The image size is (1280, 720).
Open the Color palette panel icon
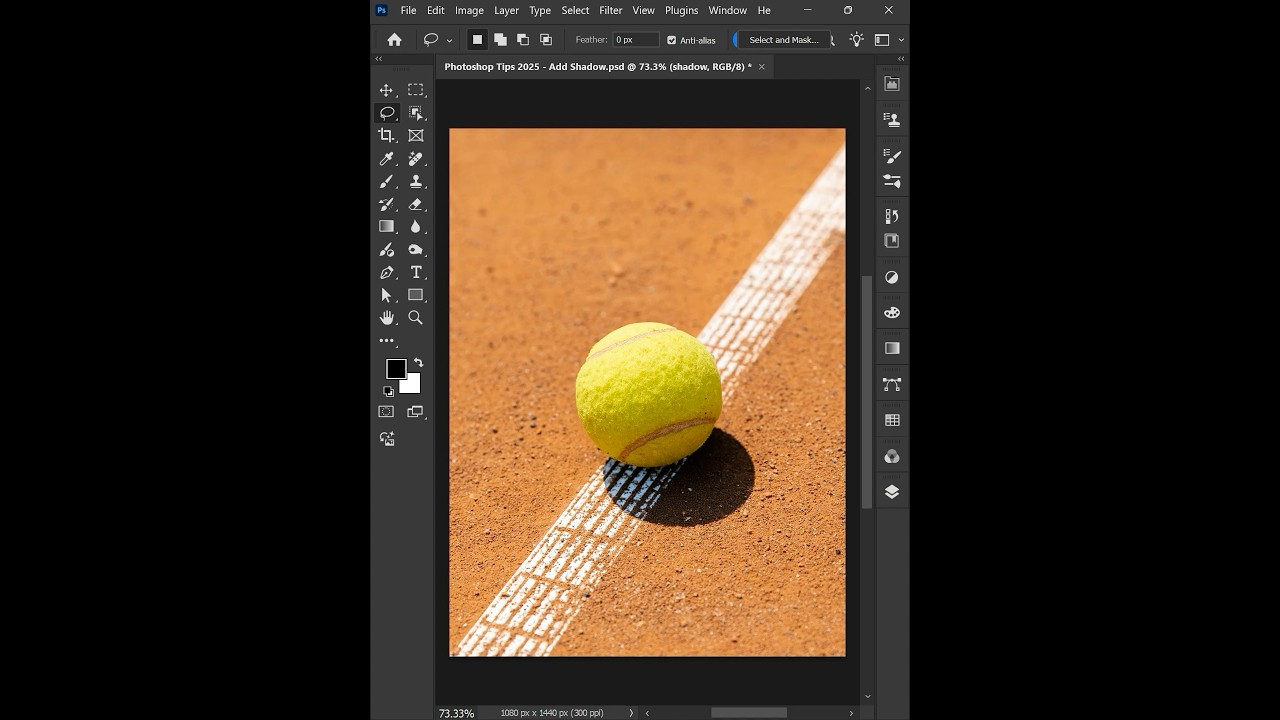tap(892, 312)
